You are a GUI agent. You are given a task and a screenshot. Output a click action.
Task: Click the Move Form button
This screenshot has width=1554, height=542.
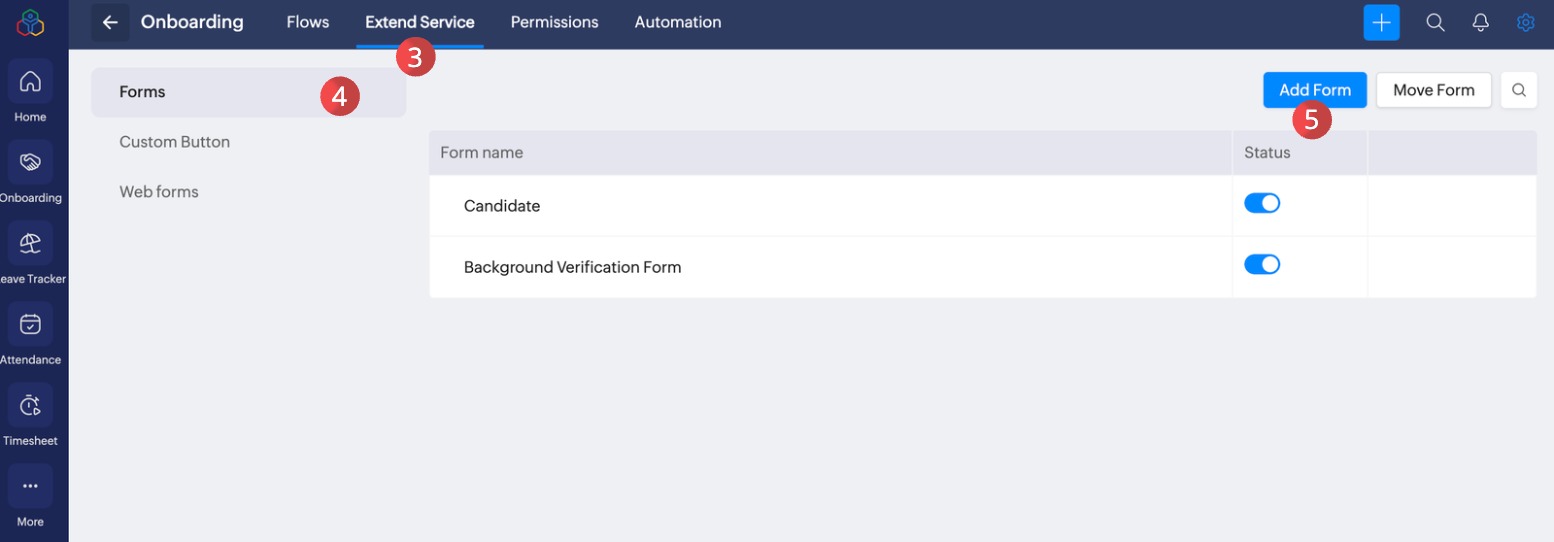[1433, 90]
